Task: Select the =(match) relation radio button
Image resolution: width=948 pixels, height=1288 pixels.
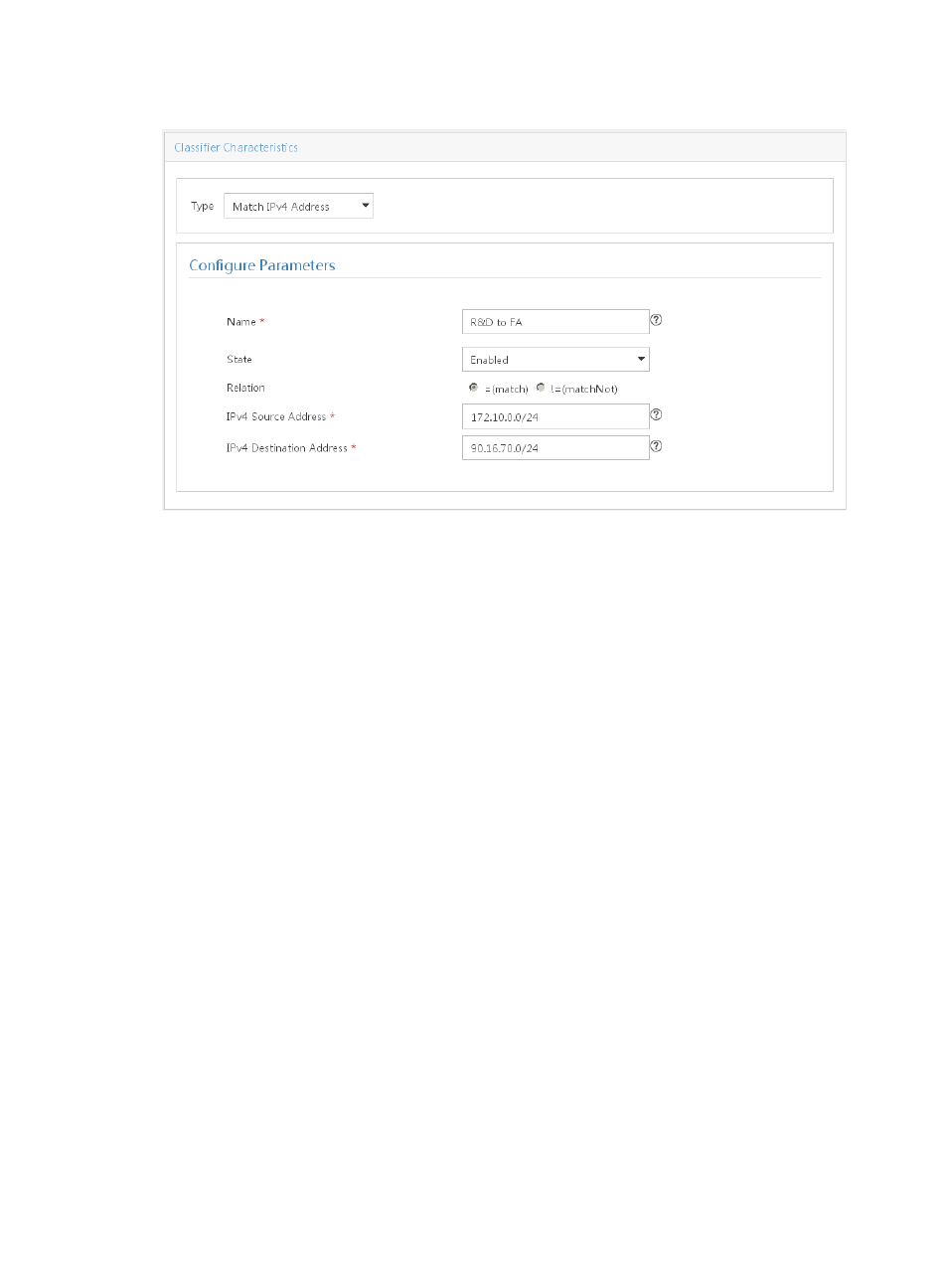Action: click(473, 388)
